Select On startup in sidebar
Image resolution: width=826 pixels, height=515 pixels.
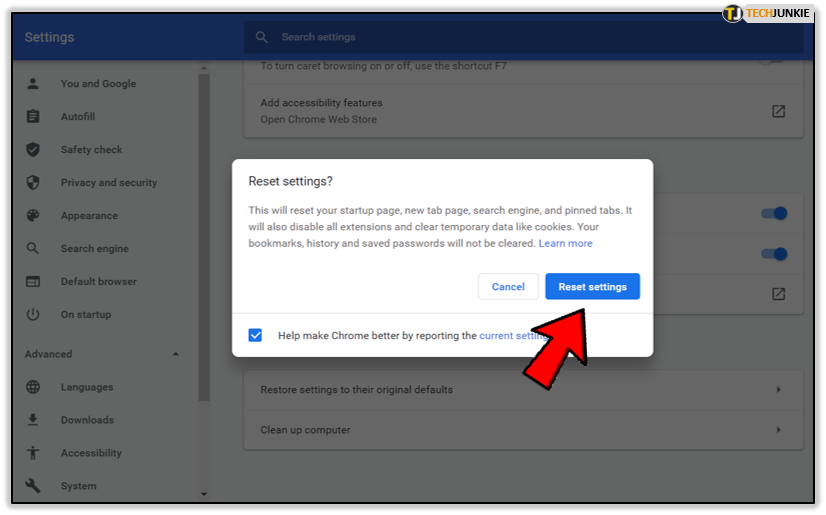[x=85, y=315]
